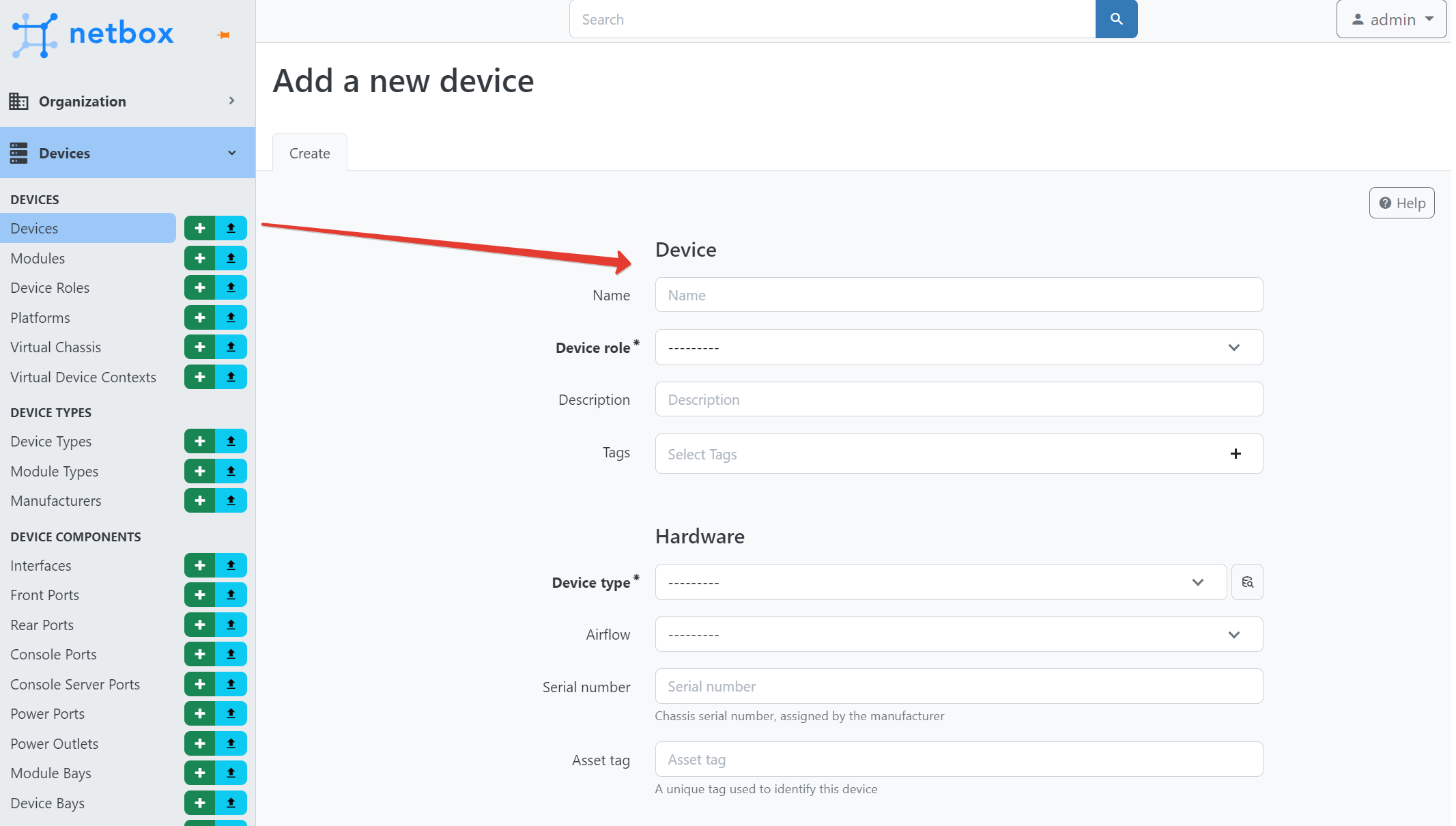This screenshot has width=1456, height=826.
Task: Open the Device type dropdown
Action: tap(940, 582)
